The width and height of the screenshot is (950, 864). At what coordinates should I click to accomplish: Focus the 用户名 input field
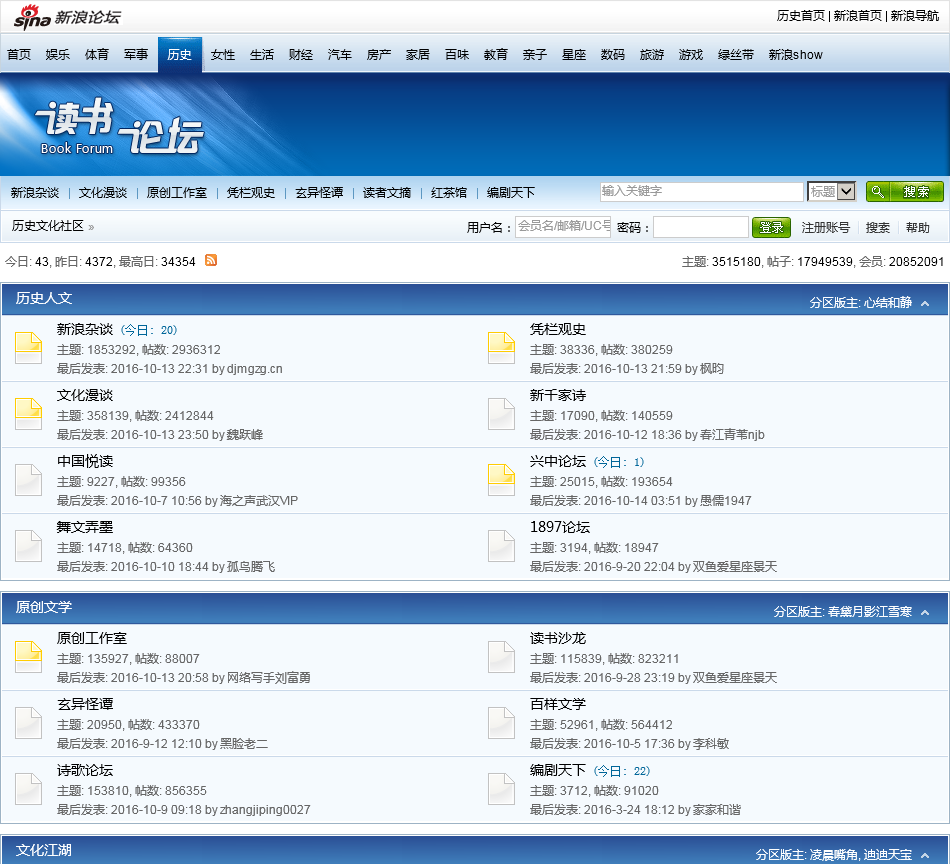coord(563,227)
